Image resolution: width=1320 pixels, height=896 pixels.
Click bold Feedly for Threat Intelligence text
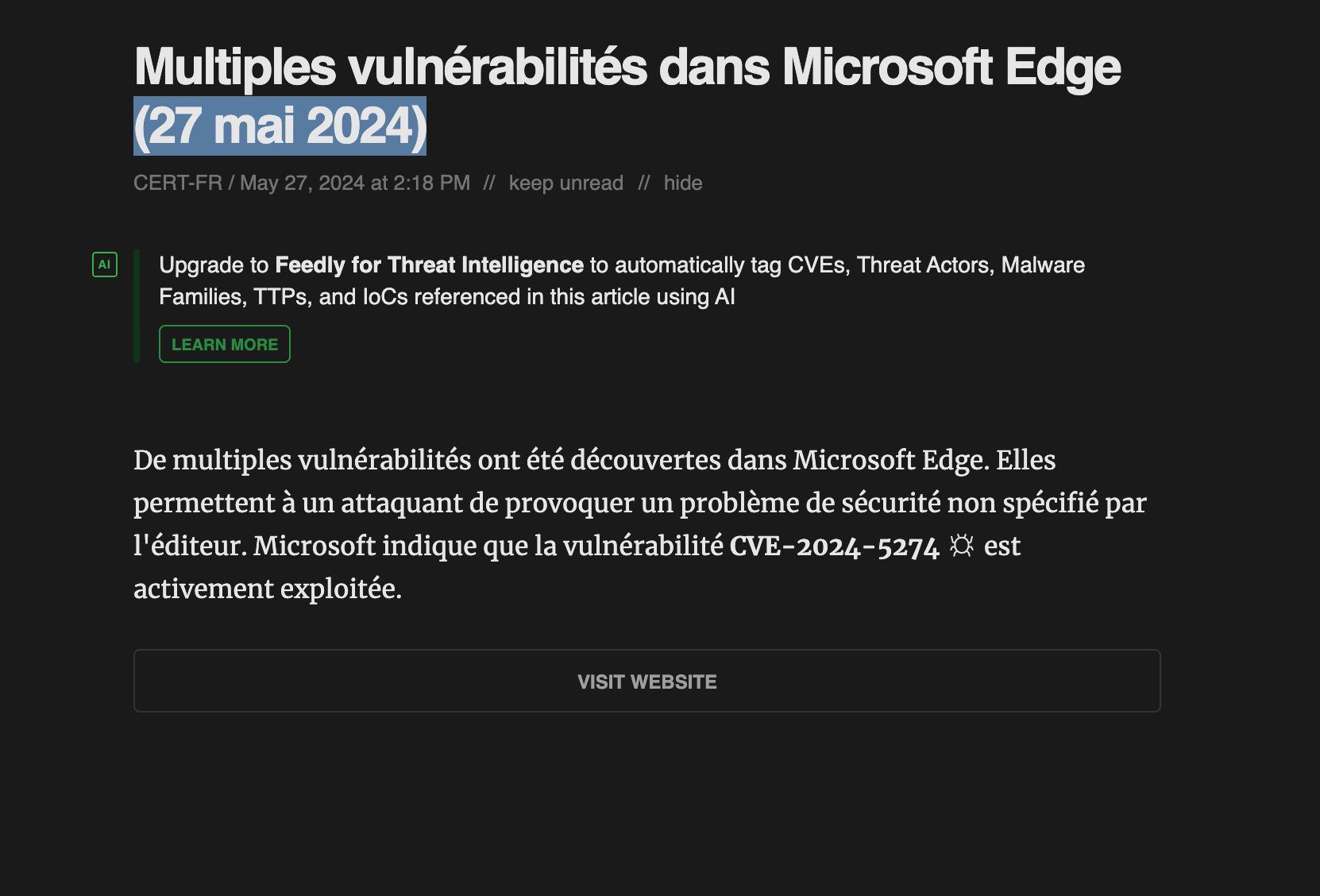tap(430, 265)
